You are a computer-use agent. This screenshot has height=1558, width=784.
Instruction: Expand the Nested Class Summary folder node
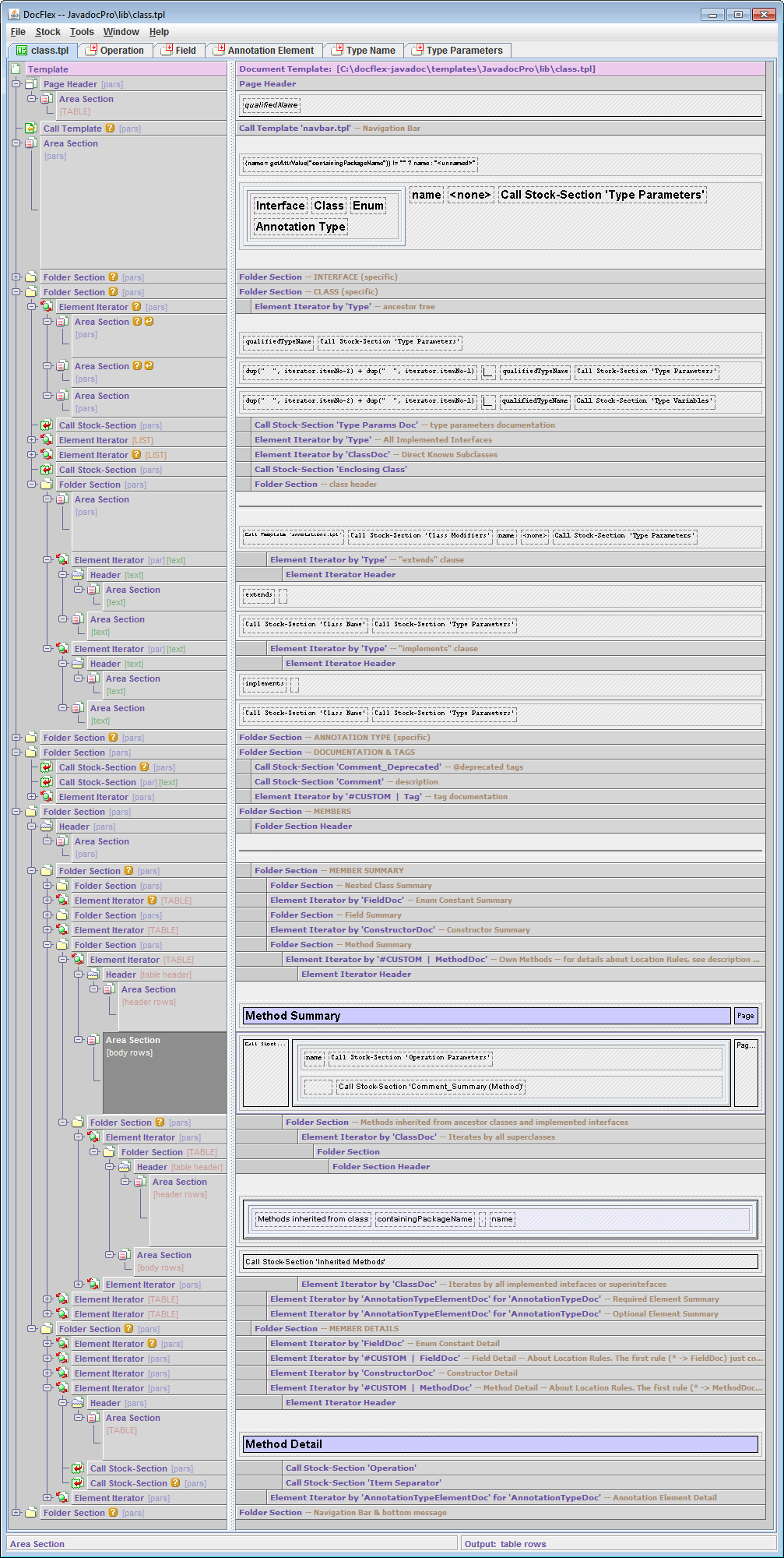click(47, 886)
